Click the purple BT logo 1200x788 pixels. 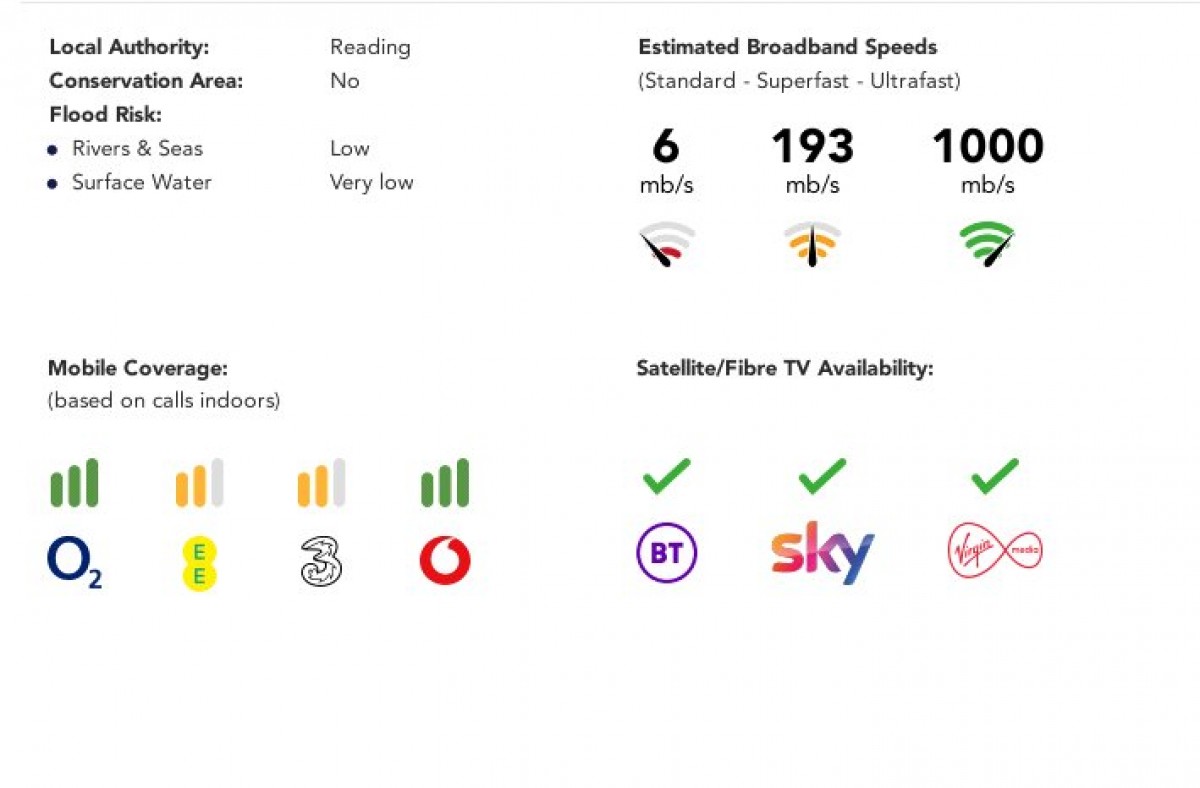[x=667, y=553]
